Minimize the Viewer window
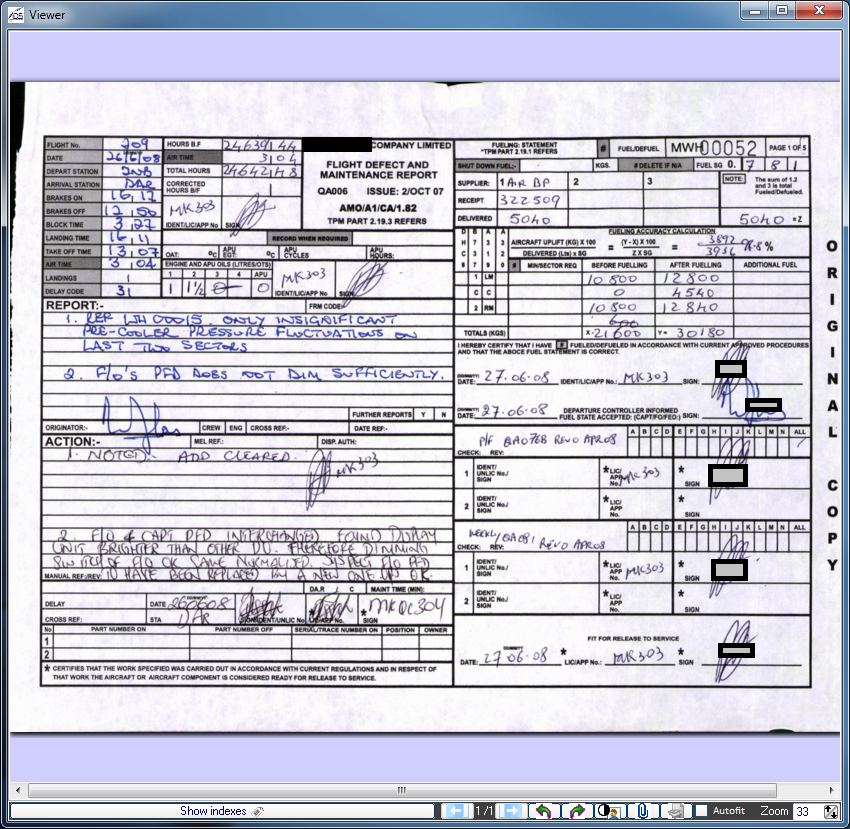This screenshot has width=850, height=829. coord(755,11)
